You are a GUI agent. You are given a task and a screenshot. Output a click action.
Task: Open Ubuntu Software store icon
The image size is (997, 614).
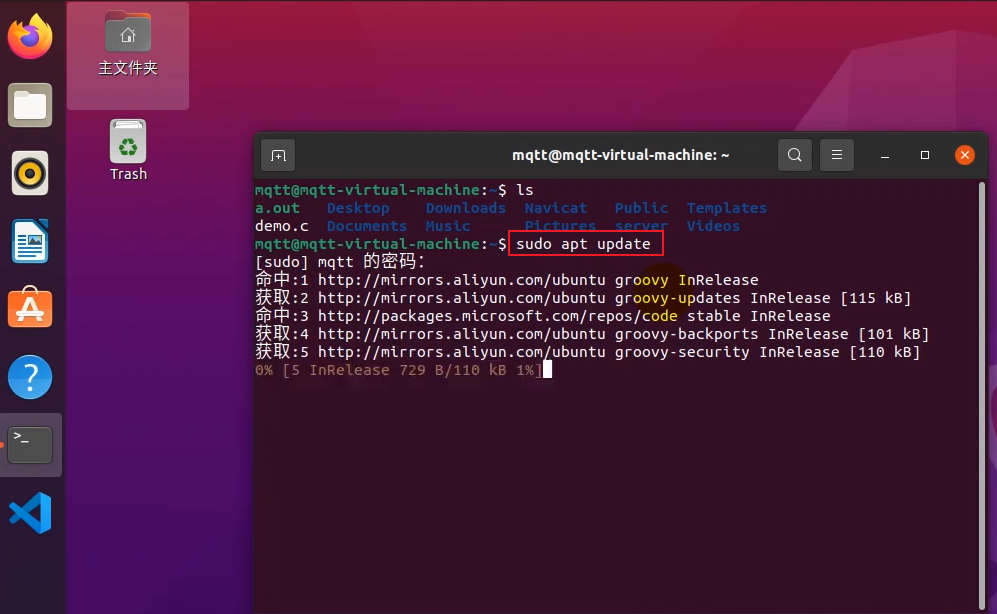coord(30,307)
